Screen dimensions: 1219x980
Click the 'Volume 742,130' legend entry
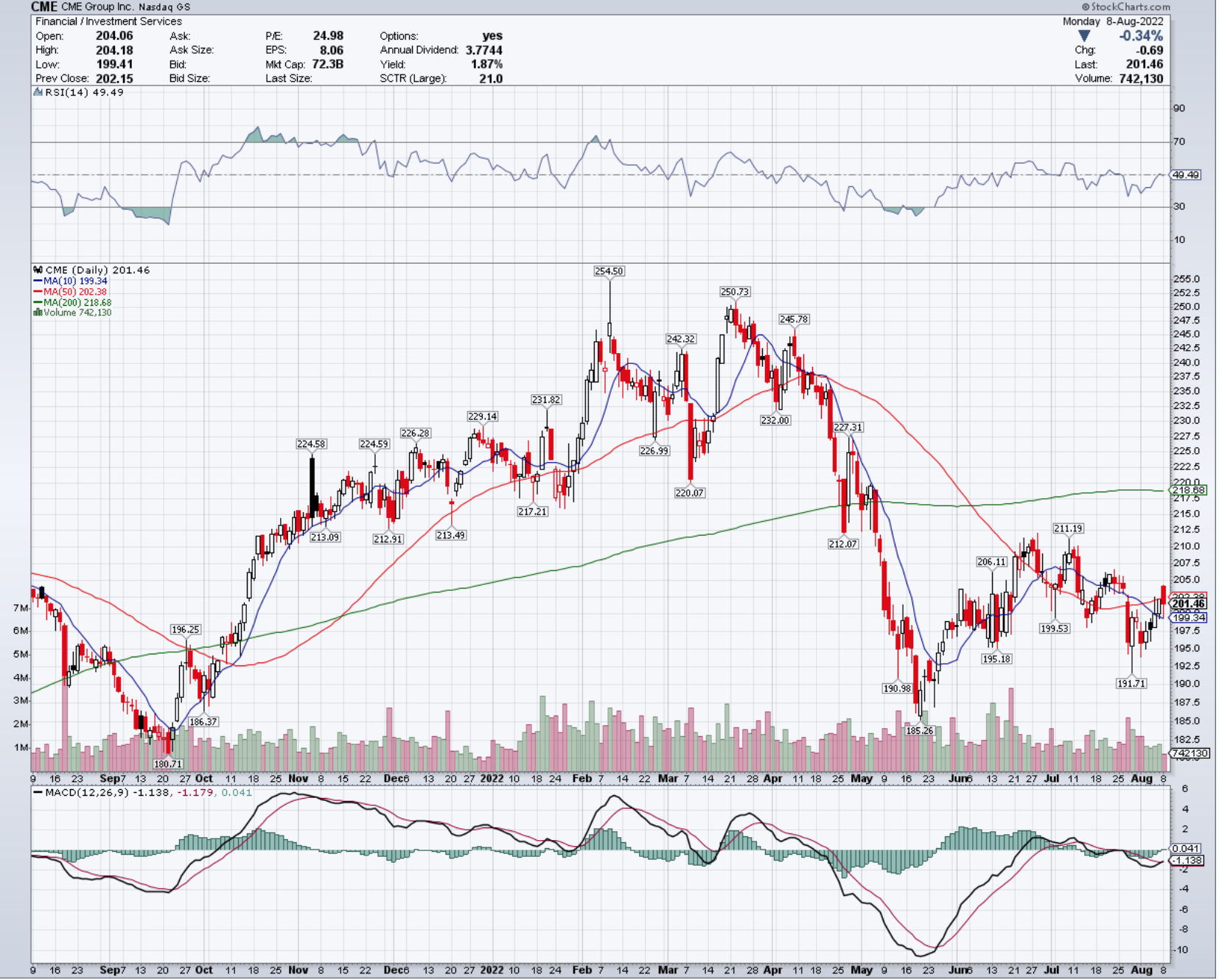(x=77, y=312)
